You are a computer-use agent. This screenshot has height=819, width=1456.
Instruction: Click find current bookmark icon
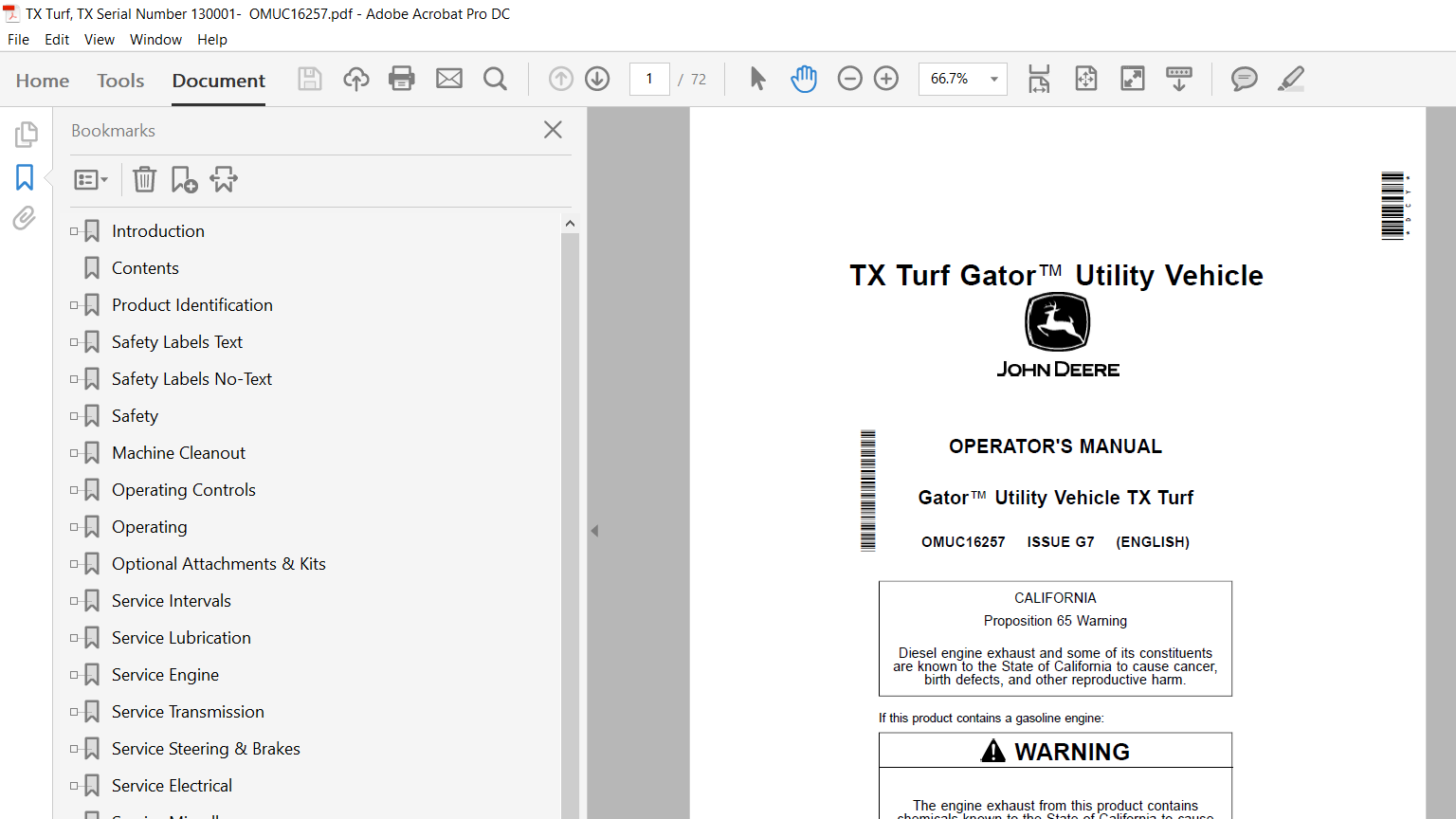point(224,179)
